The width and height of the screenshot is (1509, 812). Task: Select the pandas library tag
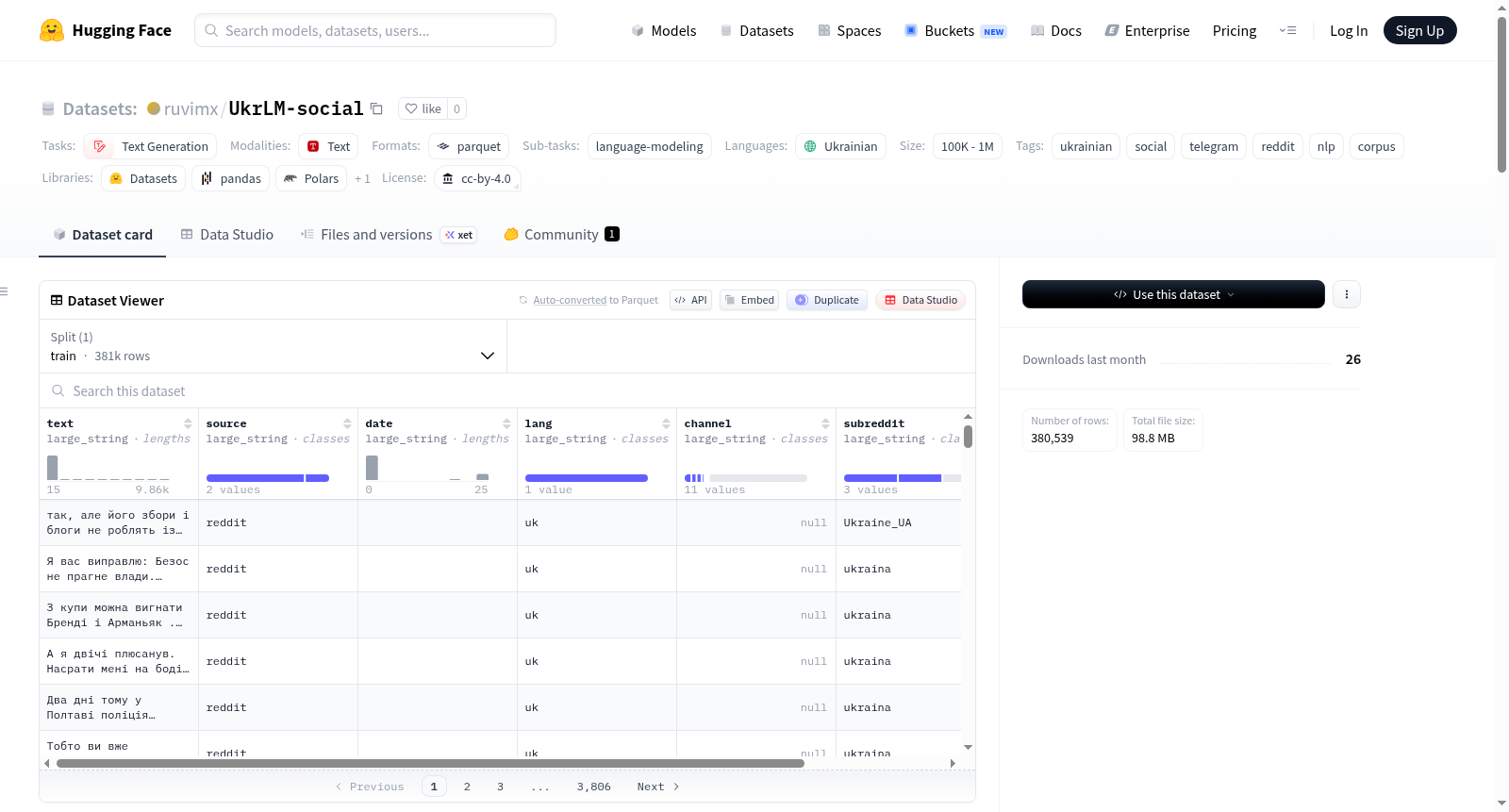coord(230,178)
